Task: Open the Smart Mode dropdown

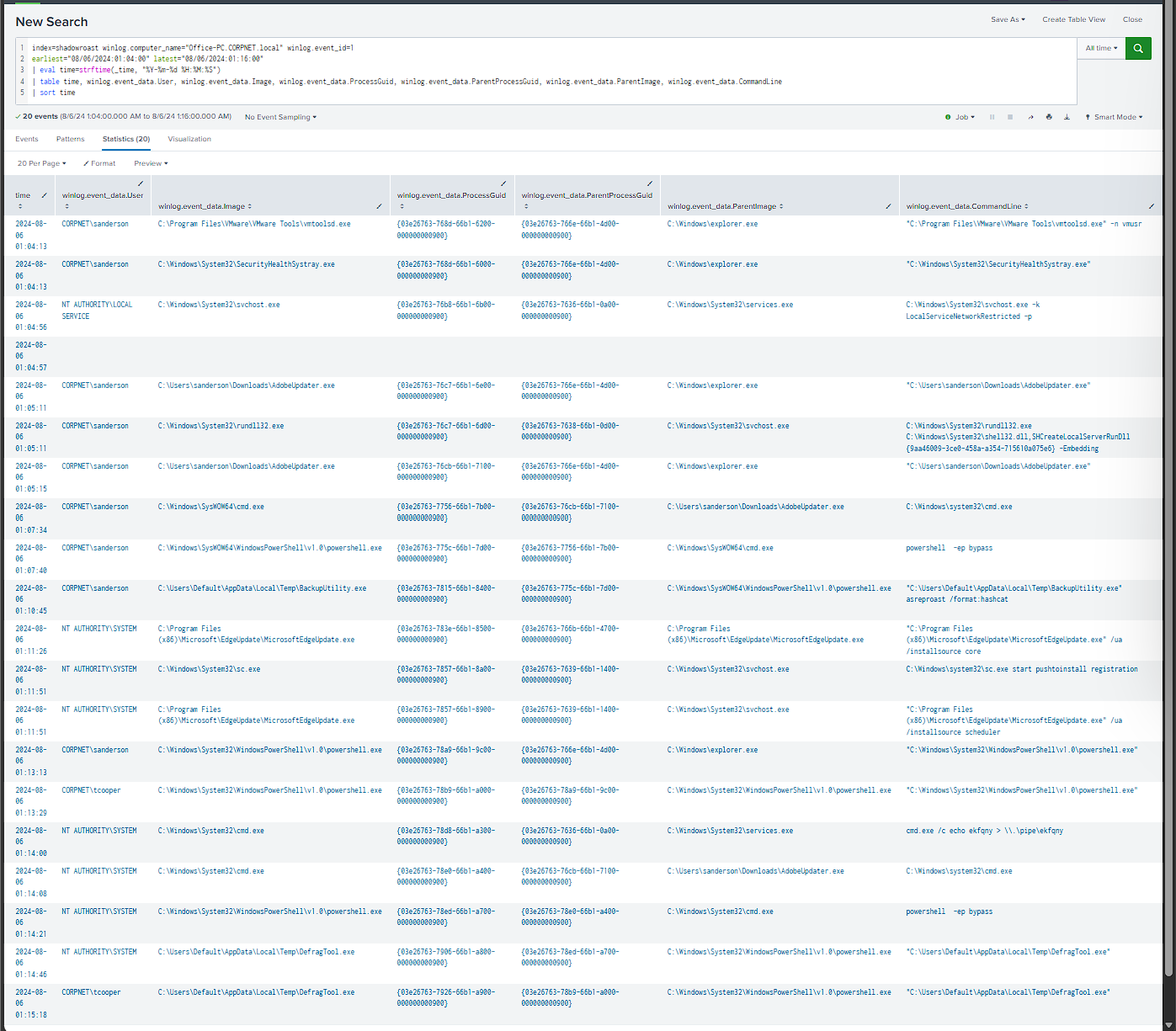Action: click(1114, 117)
